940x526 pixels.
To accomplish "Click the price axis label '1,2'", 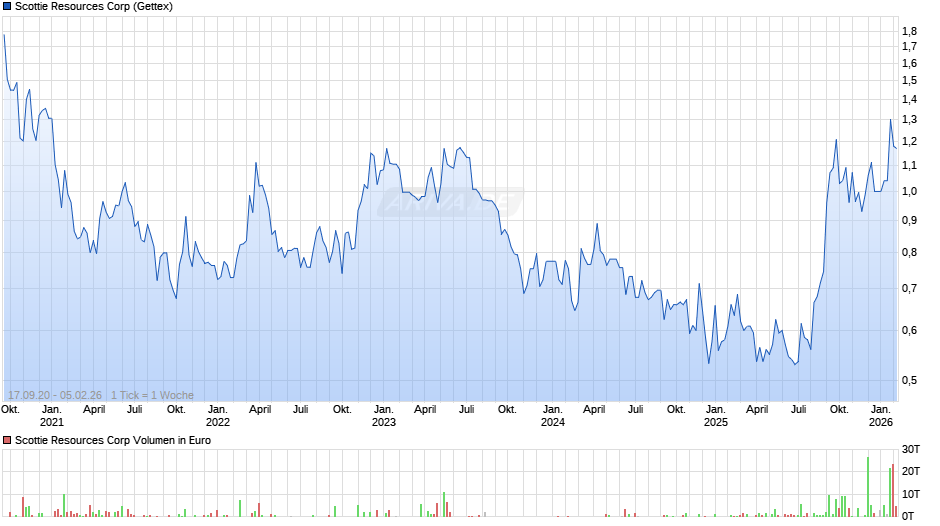I will click(x=909, y=142).
